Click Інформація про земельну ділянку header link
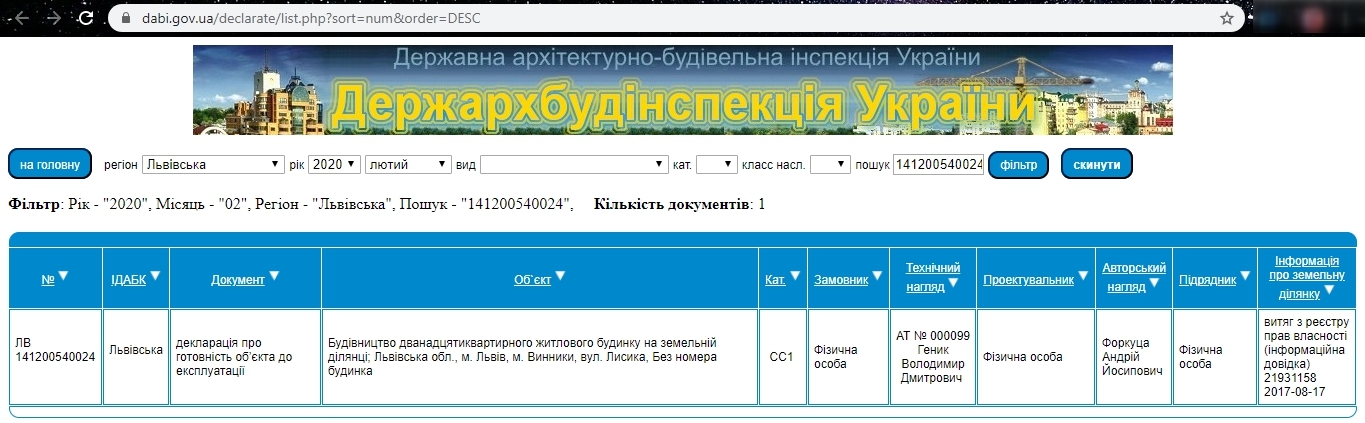 point(1307,276)
